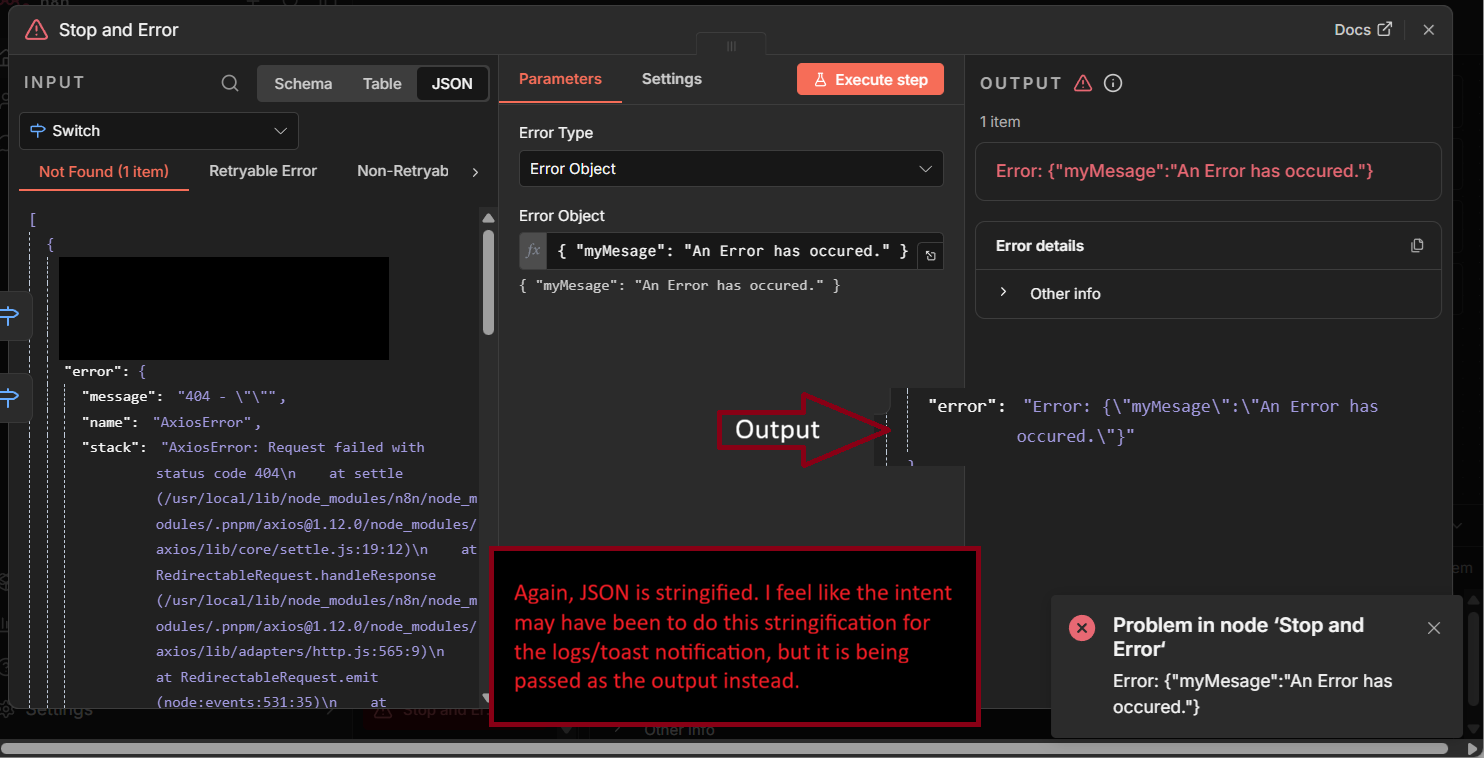Click the Execute step button
This screenshot has width=1484, height=758.
[870, 80]
